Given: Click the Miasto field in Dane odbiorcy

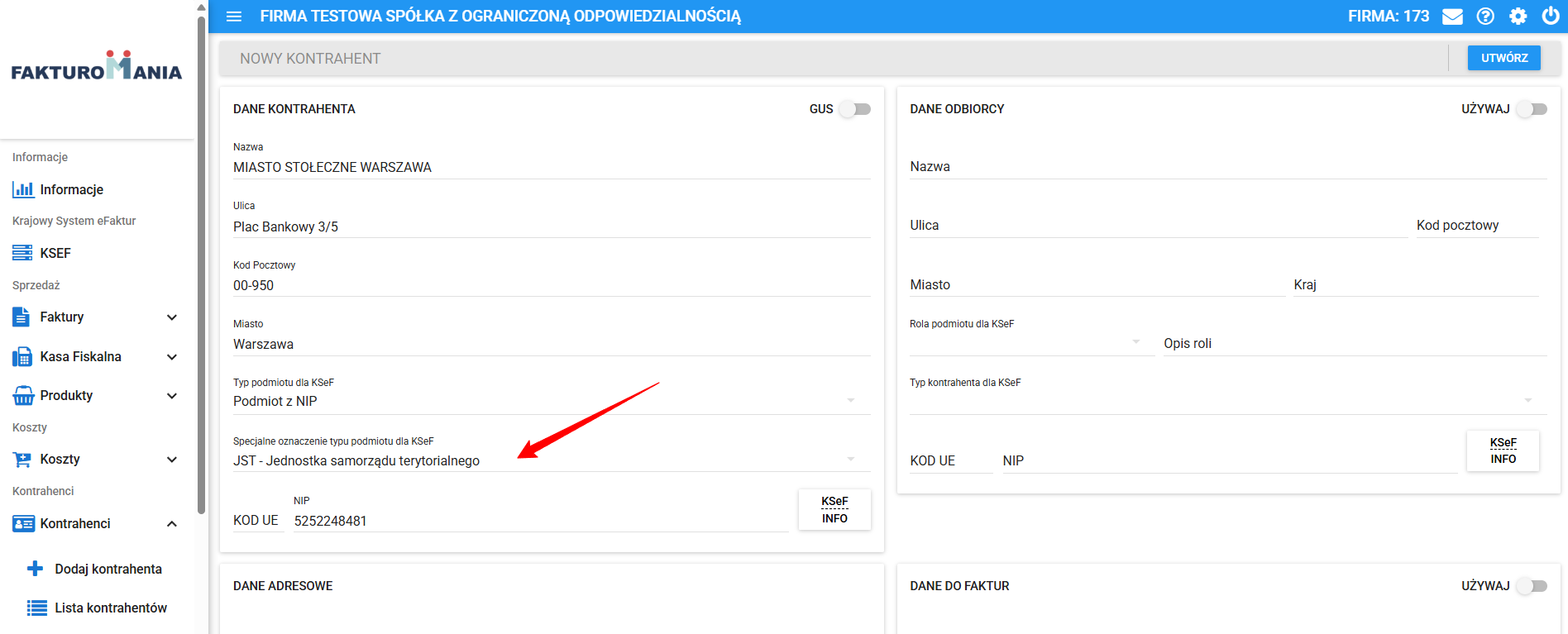Looking at the screenshot, I should pyautogui.click(x=1097, y=284).
